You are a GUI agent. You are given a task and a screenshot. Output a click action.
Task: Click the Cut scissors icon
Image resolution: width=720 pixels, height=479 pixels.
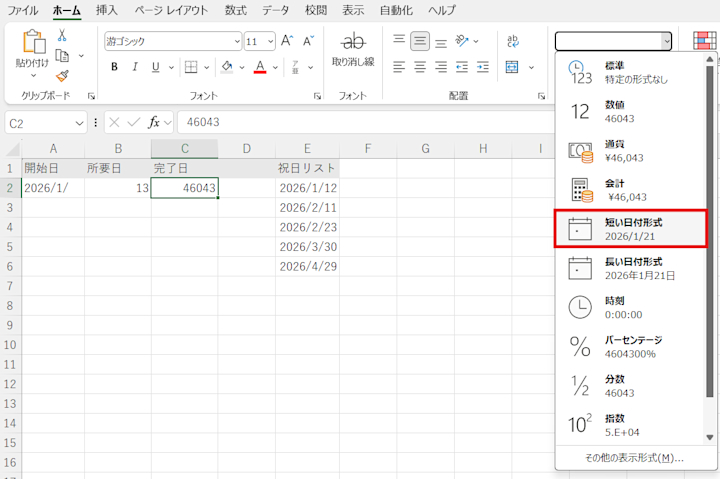tap(62, 35)
